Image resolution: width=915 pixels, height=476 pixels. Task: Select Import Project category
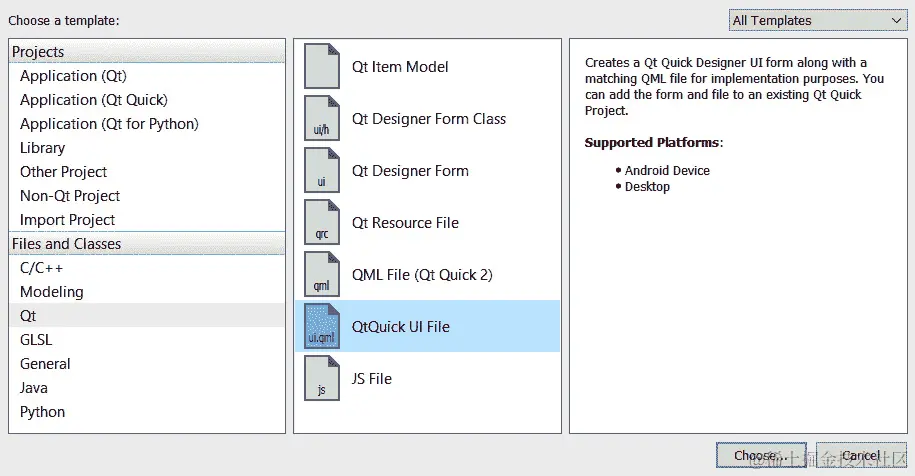pyautogui.click(x=147, y=219)
